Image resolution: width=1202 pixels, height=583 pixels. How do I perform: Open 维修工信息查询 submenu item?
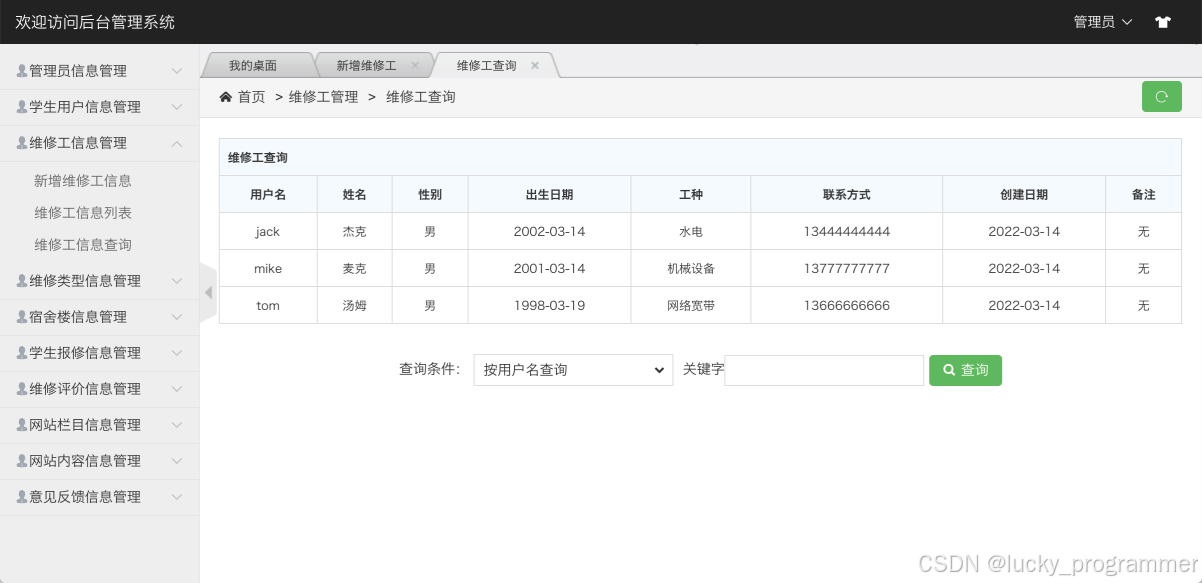pyautogui.click(x=83, y=245)
